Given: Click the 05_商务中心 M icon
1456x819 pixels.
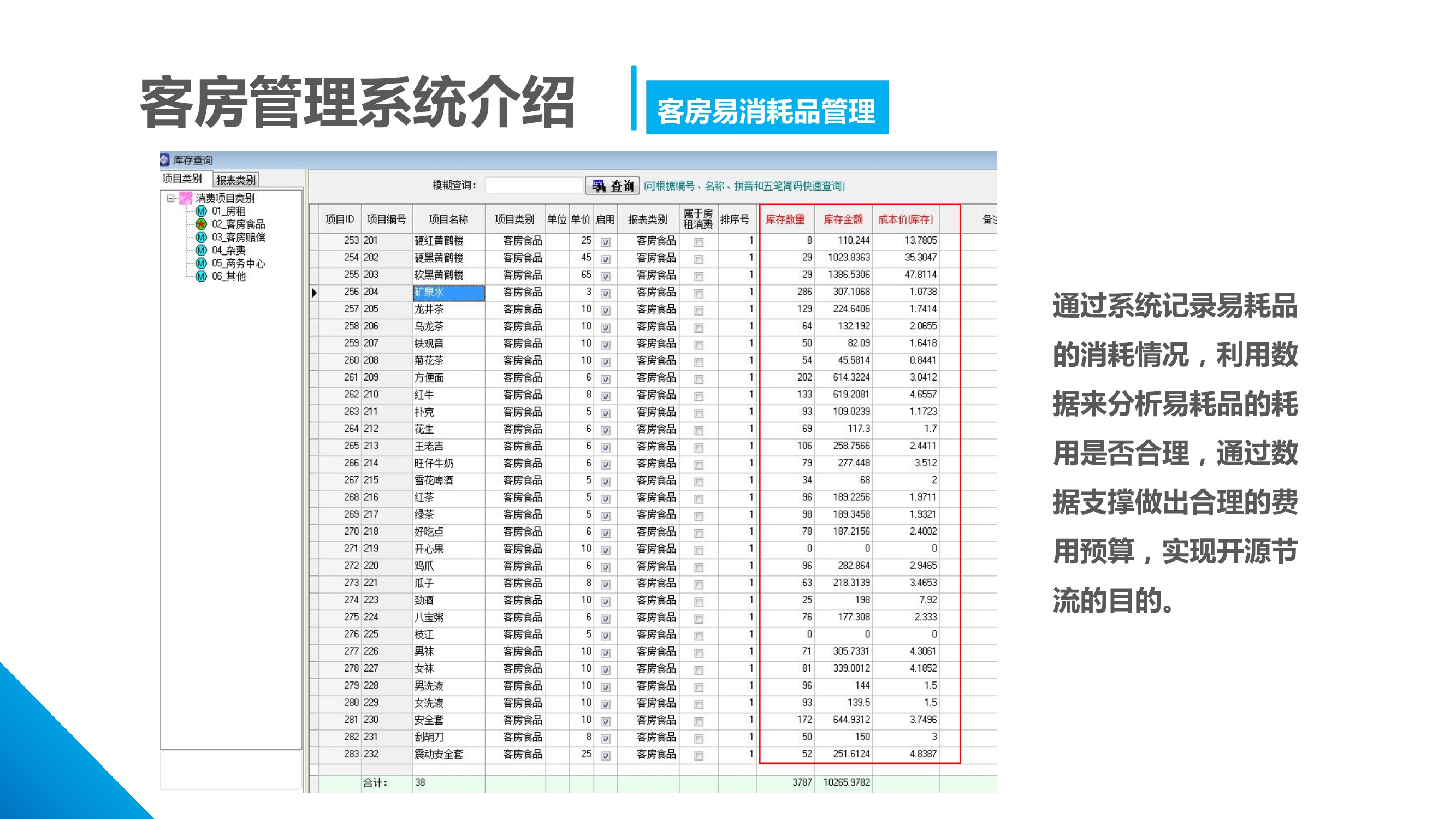Looking at the screenshot, I should click(200, 263).
